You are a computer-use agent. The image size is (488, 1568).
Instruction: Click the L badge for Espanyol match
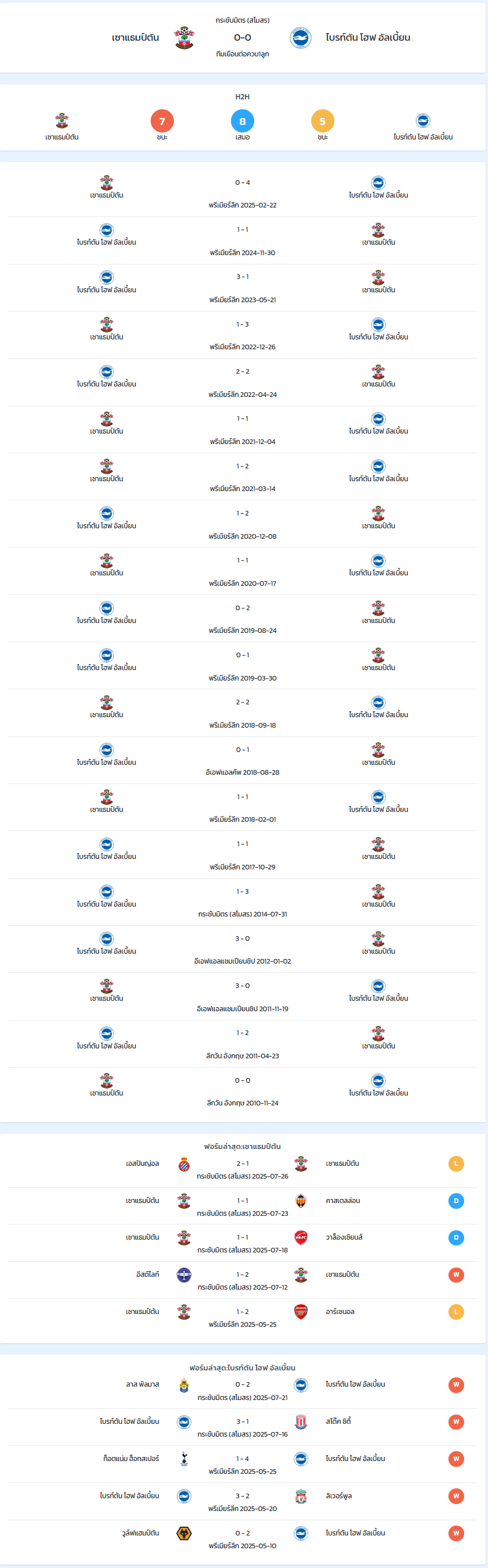pyautogui.click(x=455, y=1164)
